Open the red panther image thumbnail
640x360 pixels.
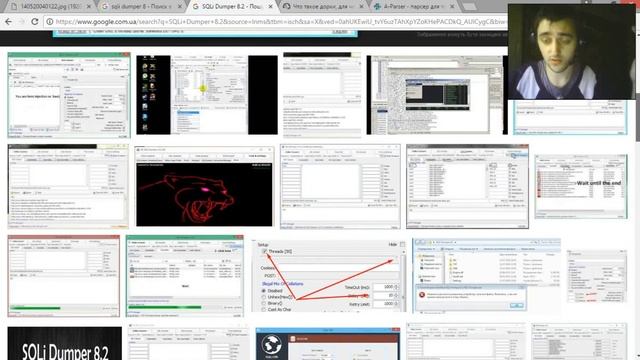point(204,186)
